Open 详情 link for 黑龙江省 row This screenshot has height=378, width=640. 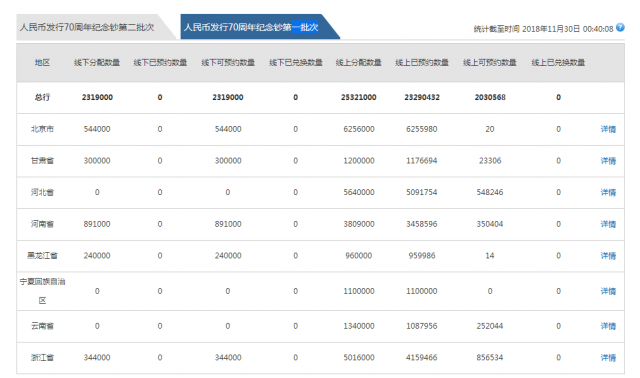(x=608, y=256)
